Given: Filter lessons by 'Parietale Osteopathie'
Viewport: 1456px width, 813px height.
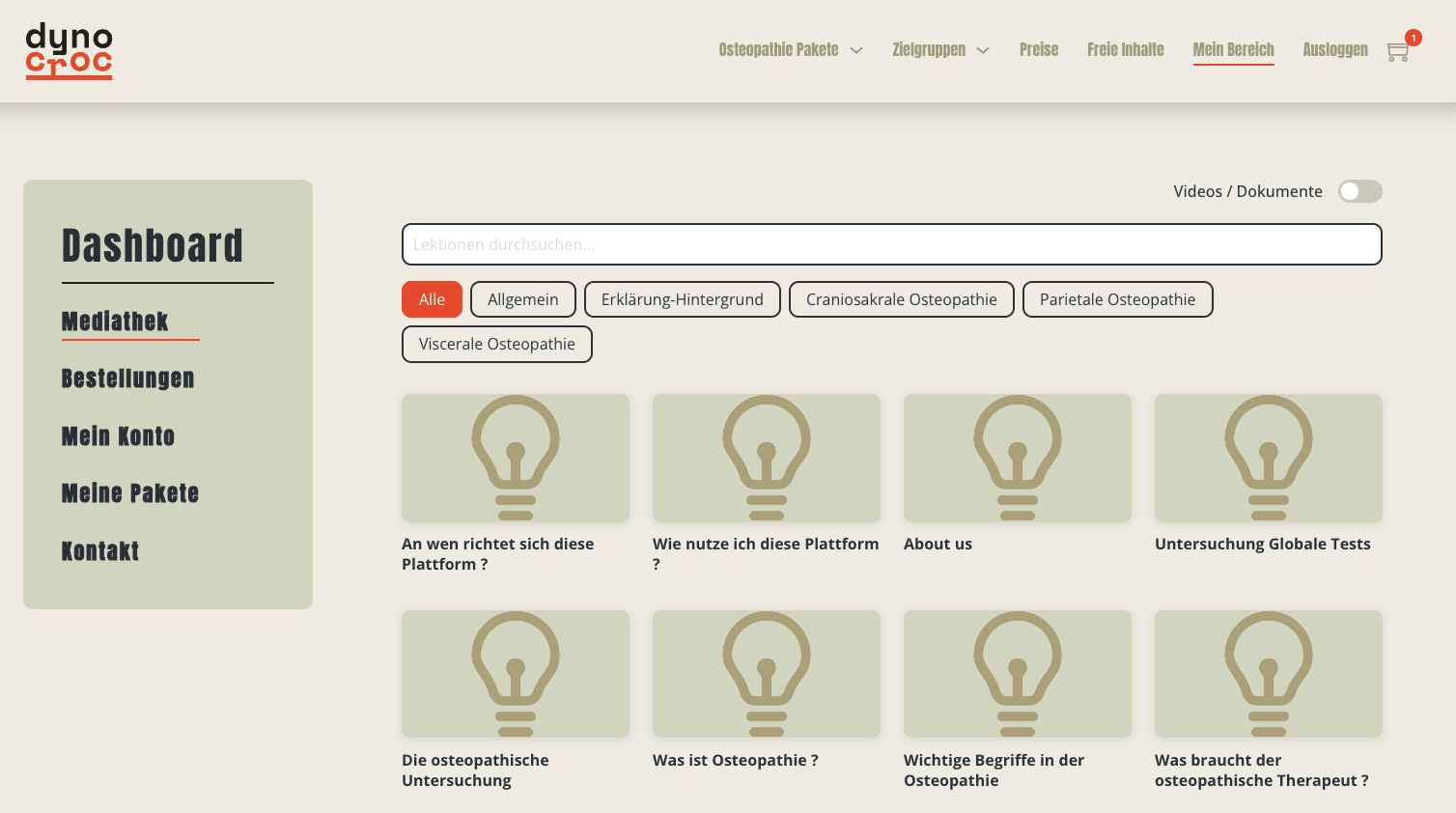Looking at the screenshot, I should pyautogui.click(x=1117, y=299).
